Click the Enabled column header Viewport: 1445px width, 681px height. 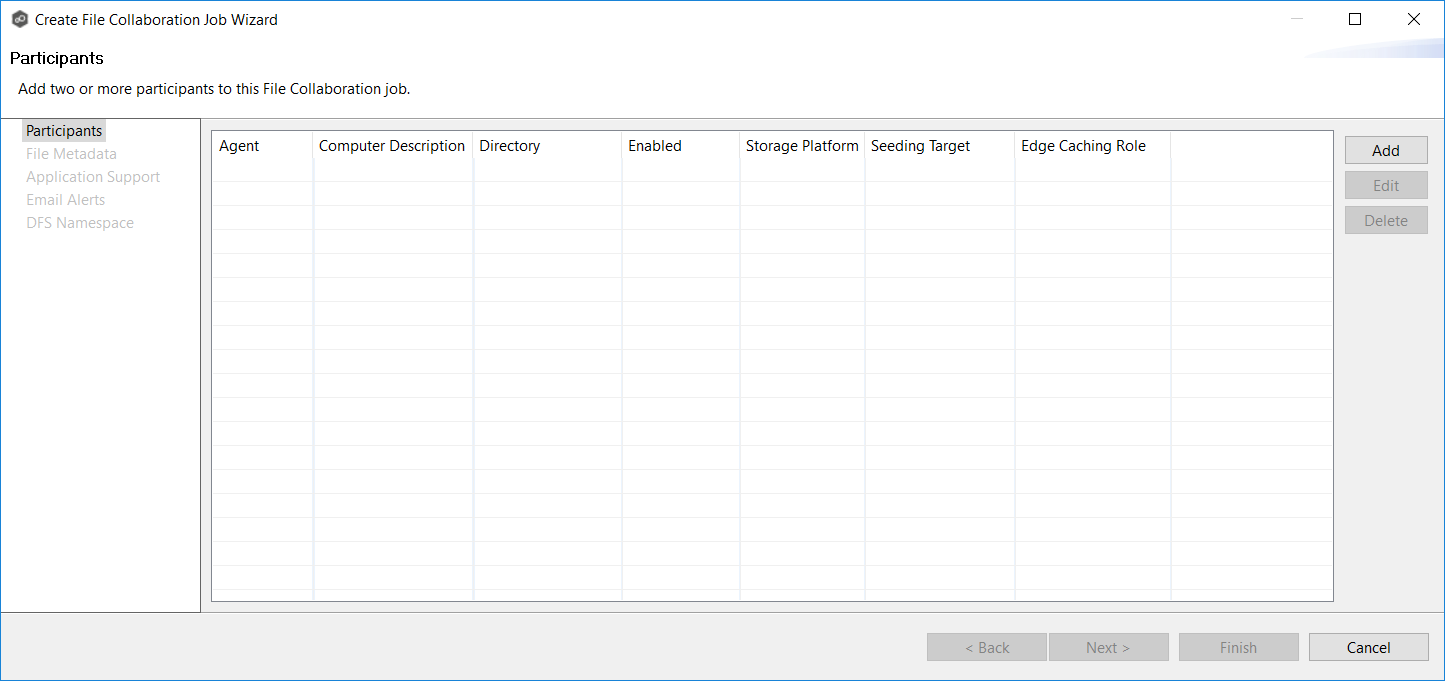[654, 146]
